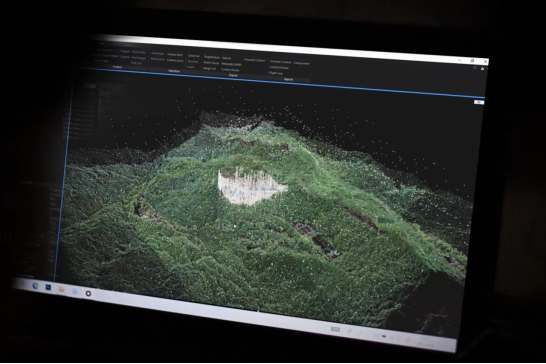This screenshot has width=546, height=364.
Task: Click the light blue round taskbar icon
Action: (75, 292)
